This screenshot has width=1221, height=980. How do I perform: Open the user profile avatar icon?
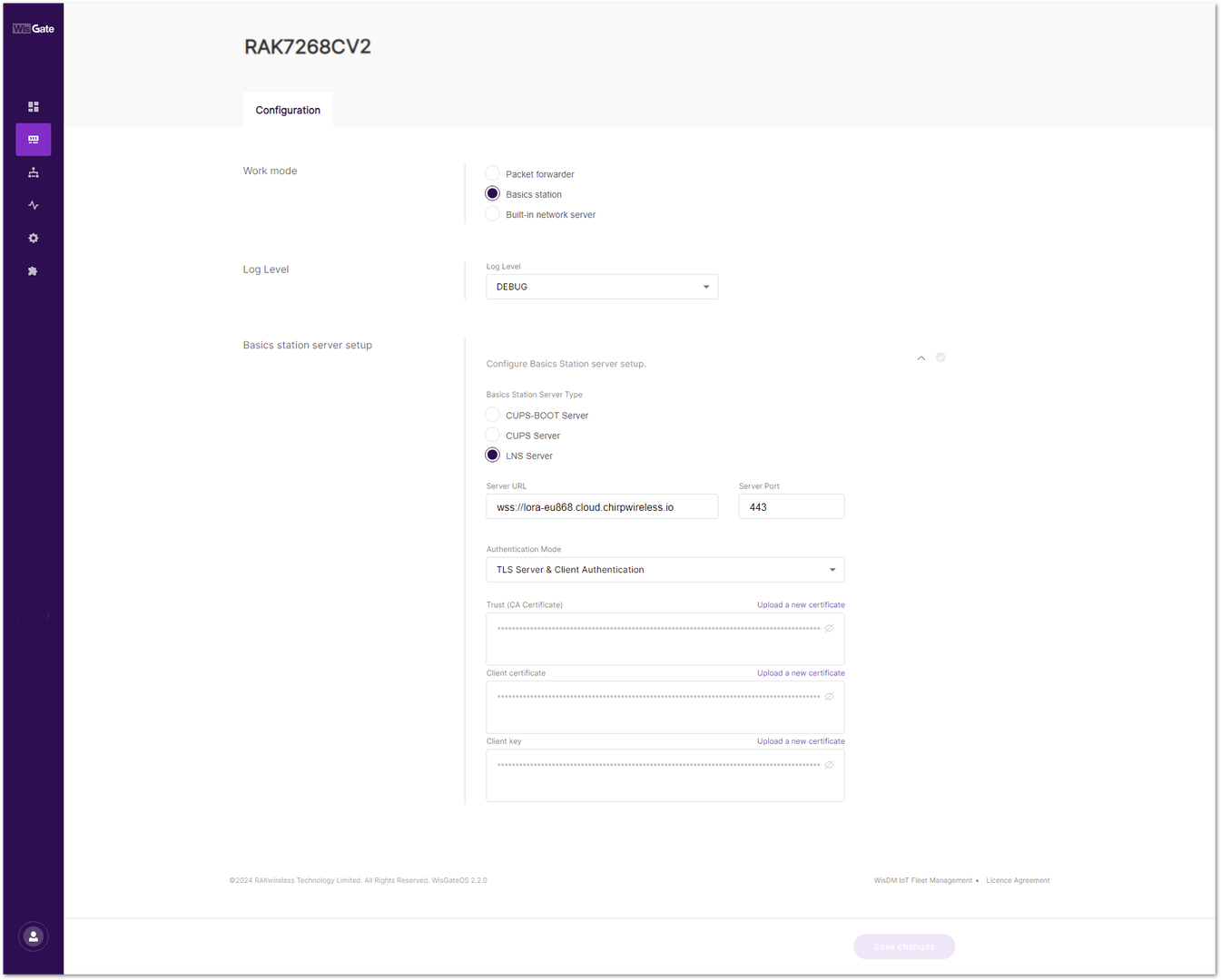pyautogui.click(x=34, y=936)
